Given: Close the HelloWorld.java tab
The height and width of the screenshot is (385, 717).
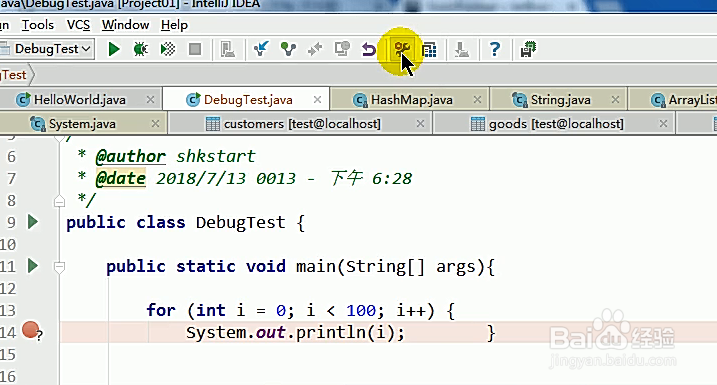Looking at the screenshot, I should pos(150,100).
